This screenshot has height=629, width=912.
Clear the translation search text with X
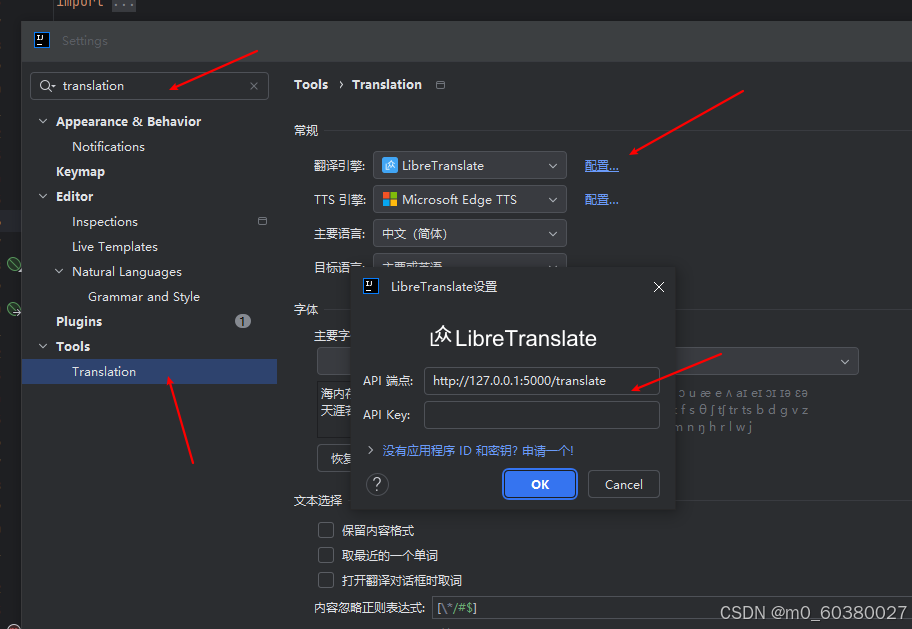point(254,86)
